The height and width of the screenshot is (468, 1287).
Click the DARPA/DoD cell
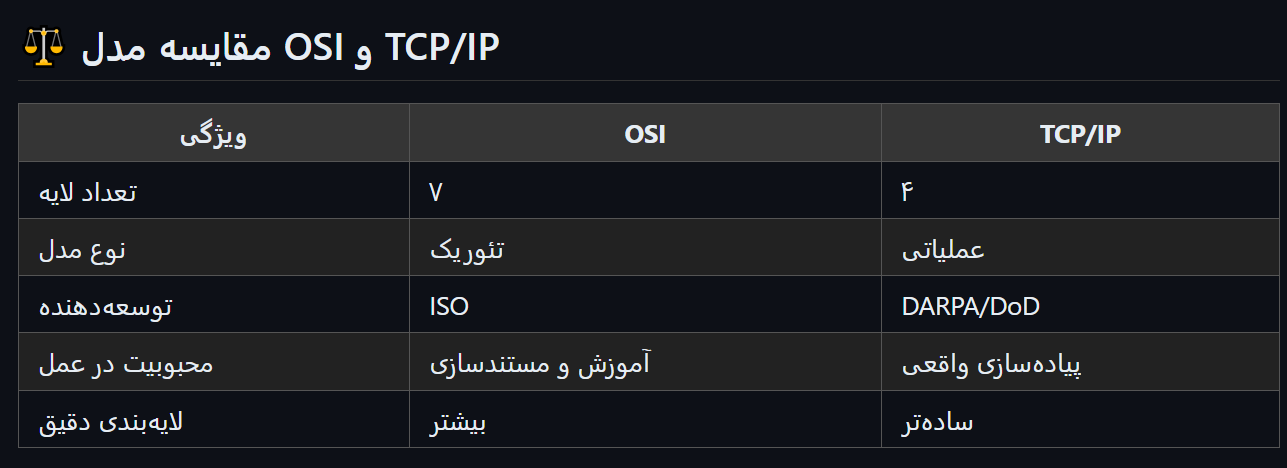tap(970, 306)
